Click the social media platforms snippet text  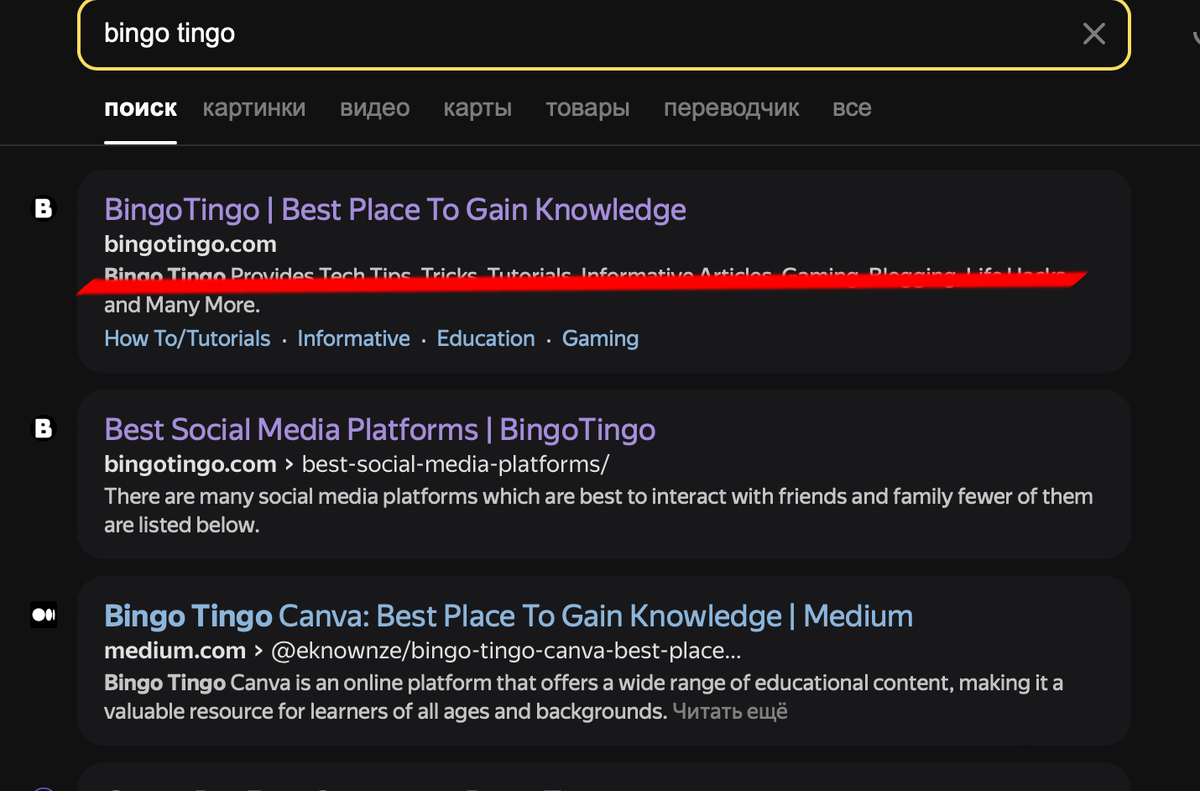(598, 510)
